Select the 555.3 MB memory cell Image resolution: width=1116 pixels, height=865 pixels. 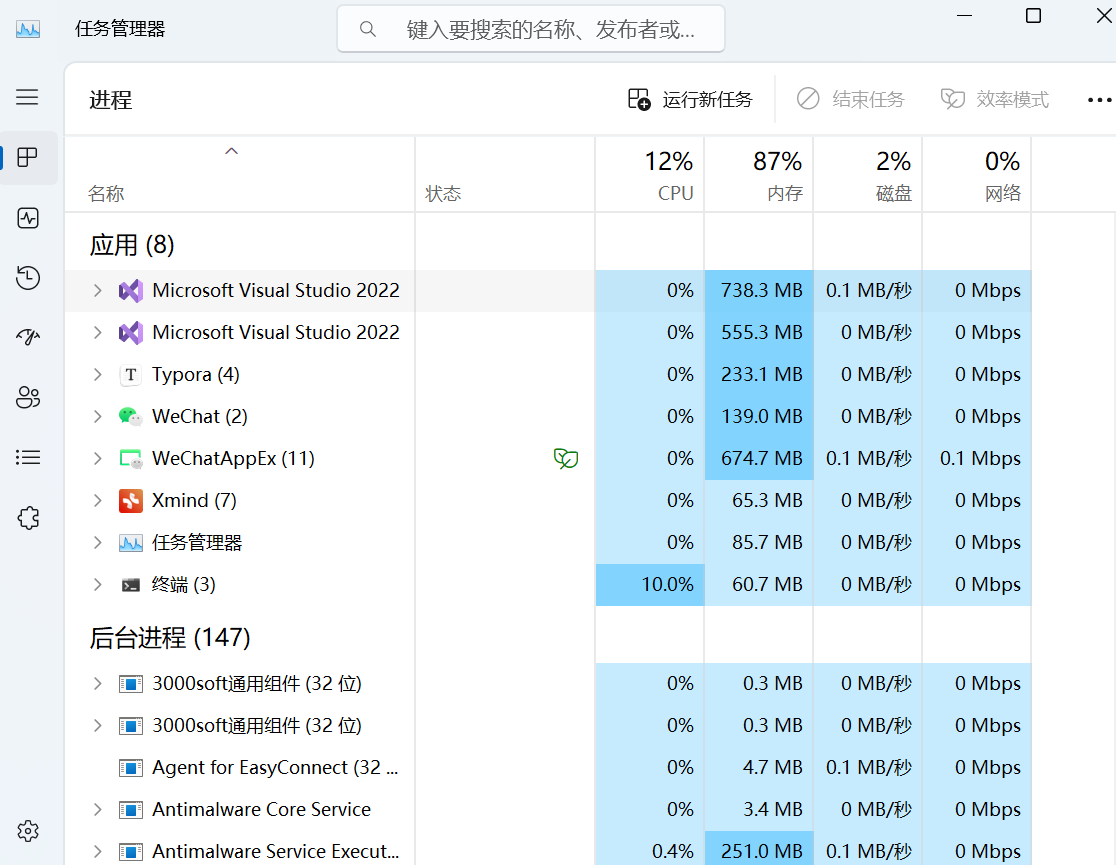pos(759,332)
